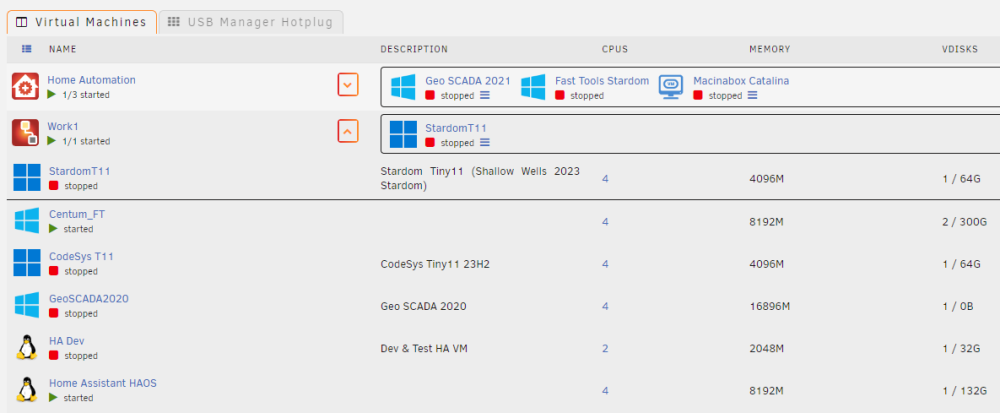
Task: Click the Centum_FT Windows icon
Action: click(27, 221)
